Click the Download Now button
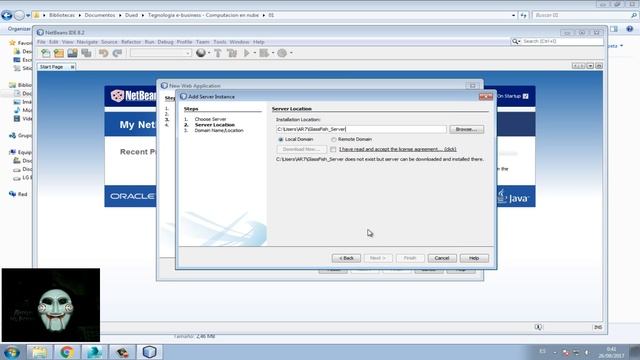 point(301,149)
